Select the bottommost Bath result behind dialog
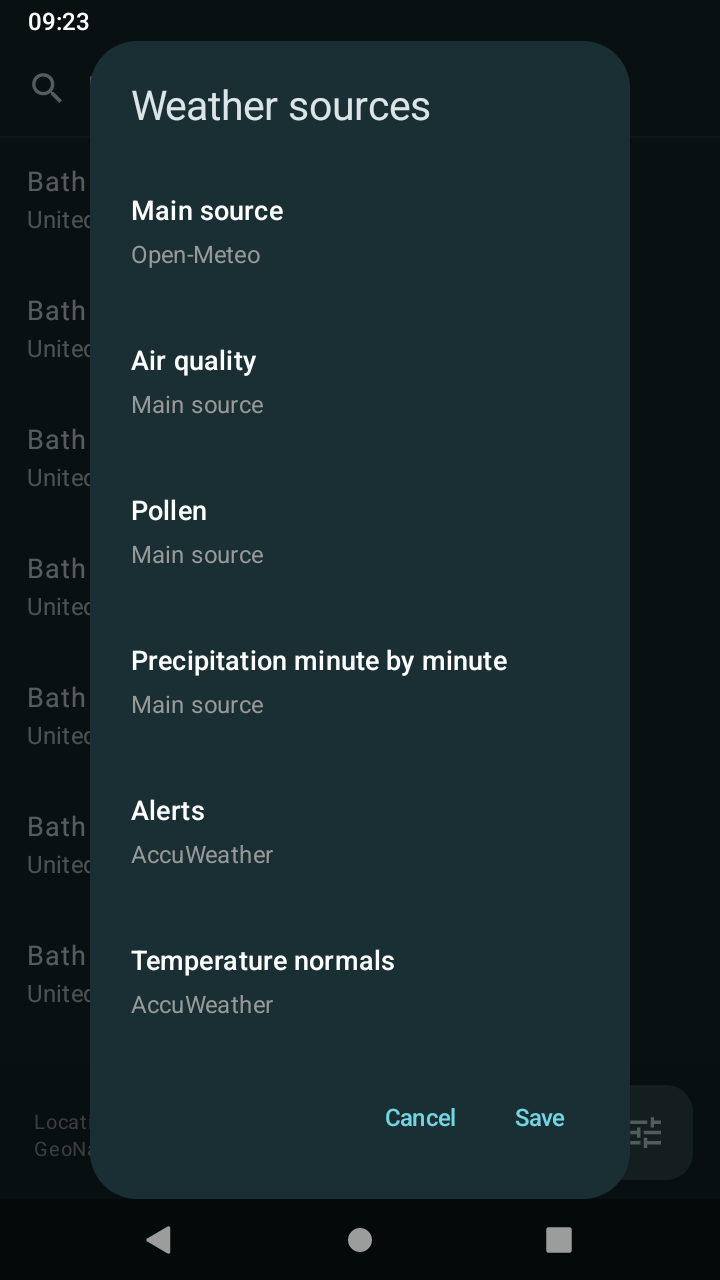The height and width of the screenshot is (1280, 720). point(56,974)
